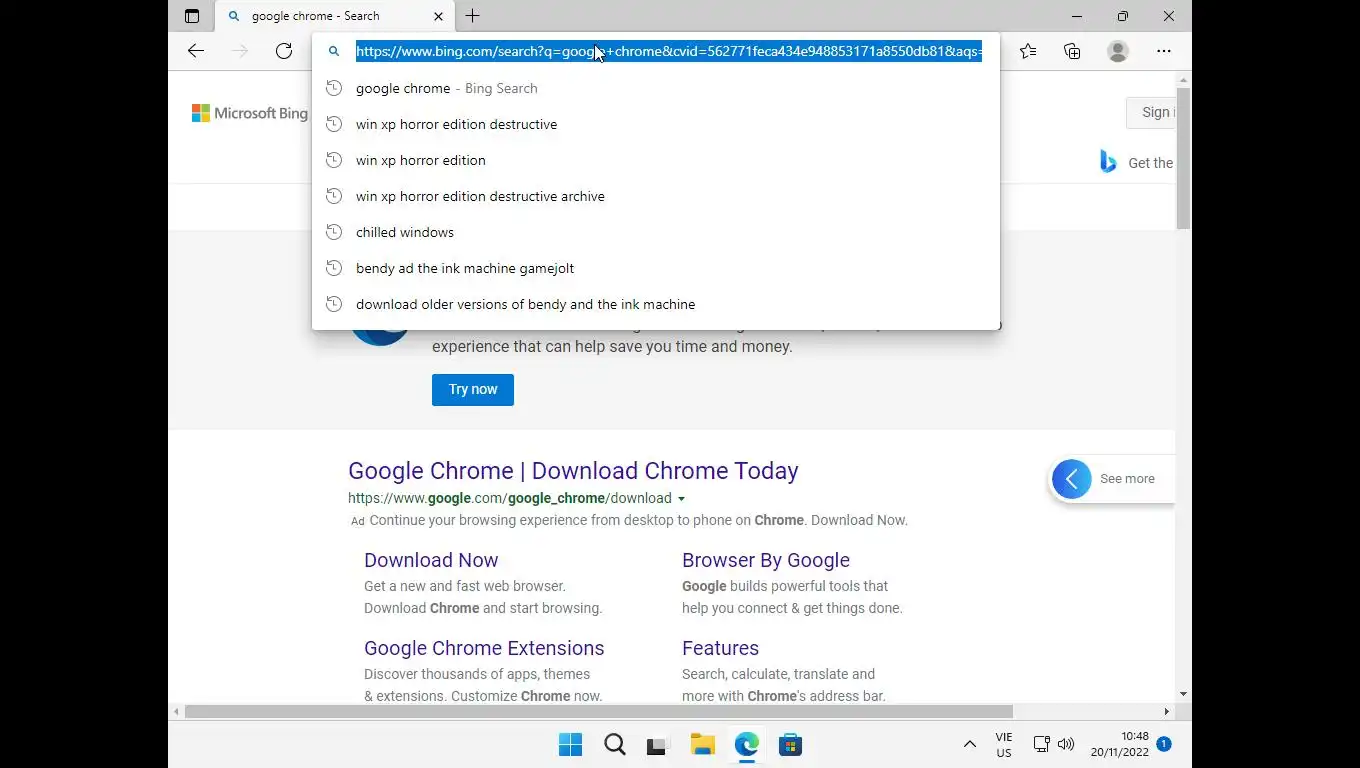Open the clock showing 10:48
Viewport: 1360px width, 768px height.
tap(1120, 744)
